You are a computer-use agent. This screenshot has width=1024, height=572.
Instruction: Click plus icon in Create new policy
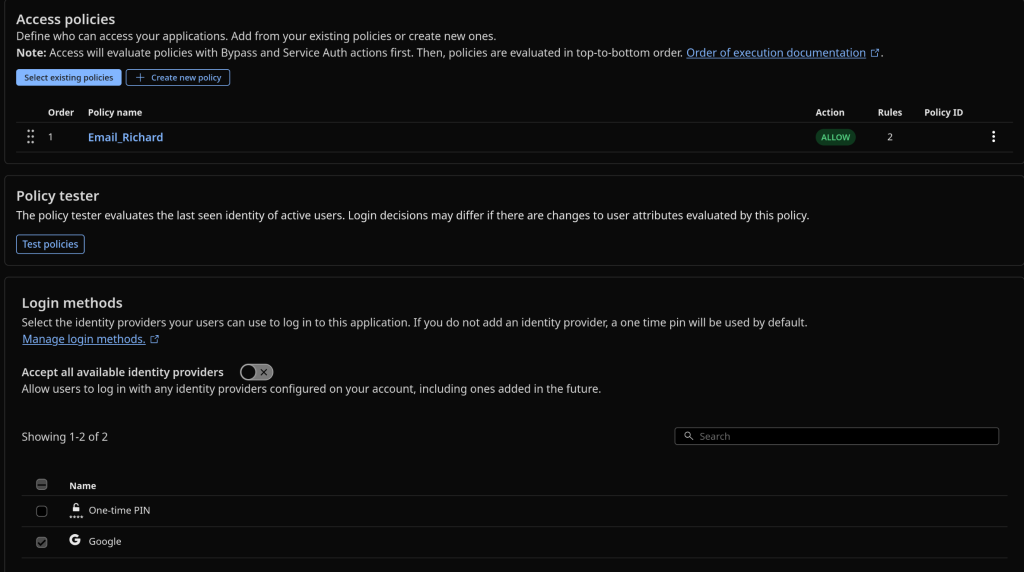(140, 78)
